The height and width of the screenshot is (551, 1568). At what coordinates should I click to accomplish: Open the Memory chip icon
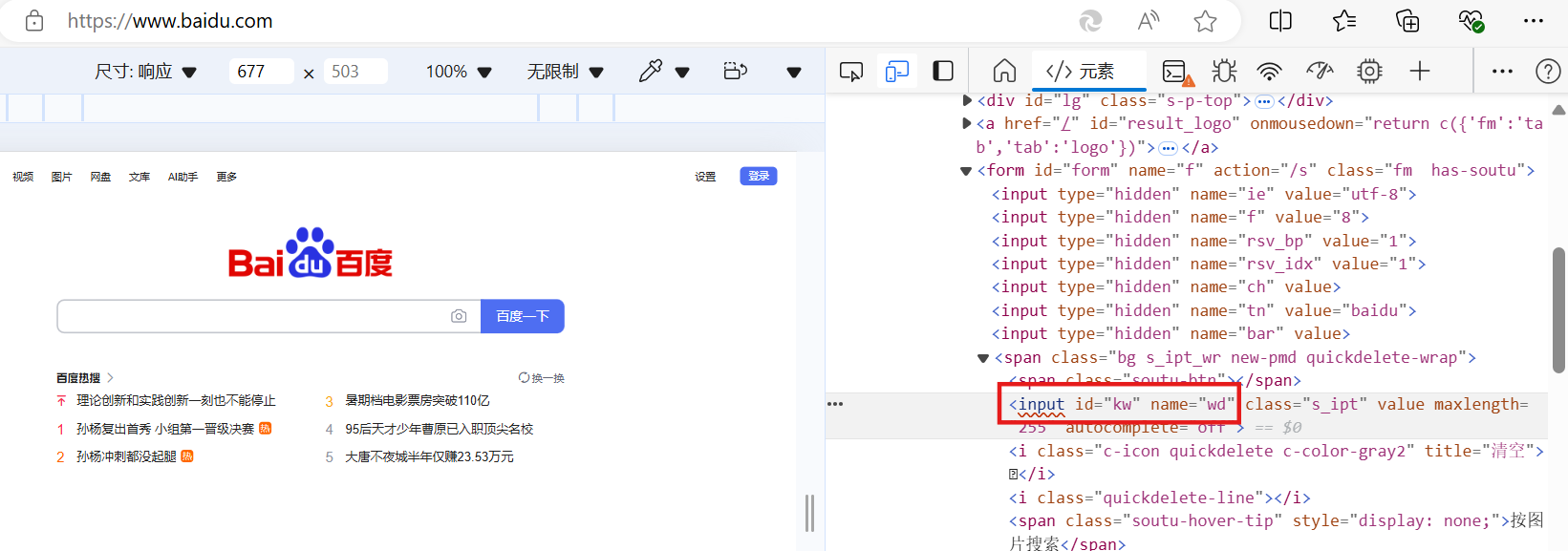pos(1369,72)
